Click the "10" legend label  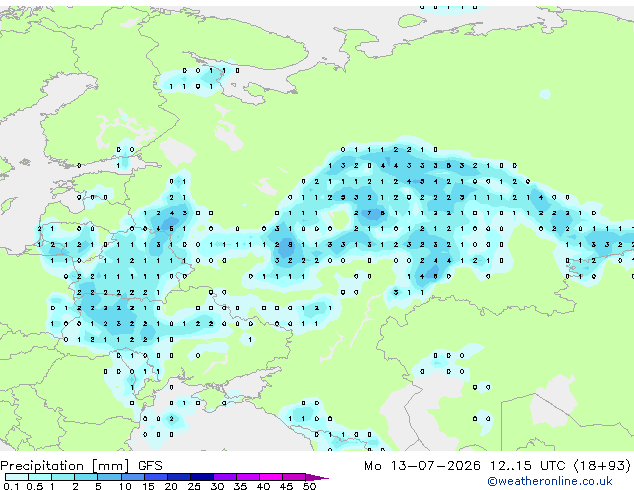(125, 486)
